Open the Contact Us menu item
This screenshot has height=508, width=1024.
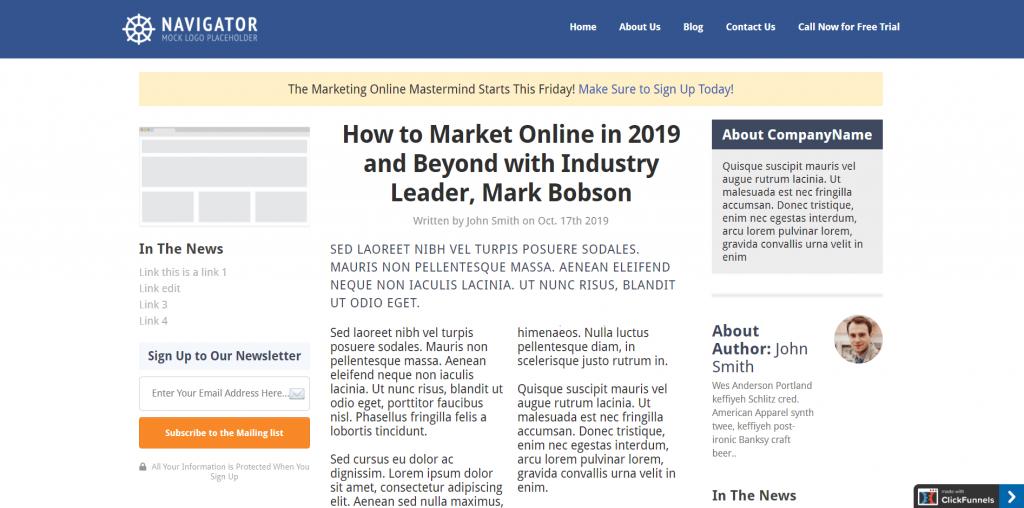(750, 27)
